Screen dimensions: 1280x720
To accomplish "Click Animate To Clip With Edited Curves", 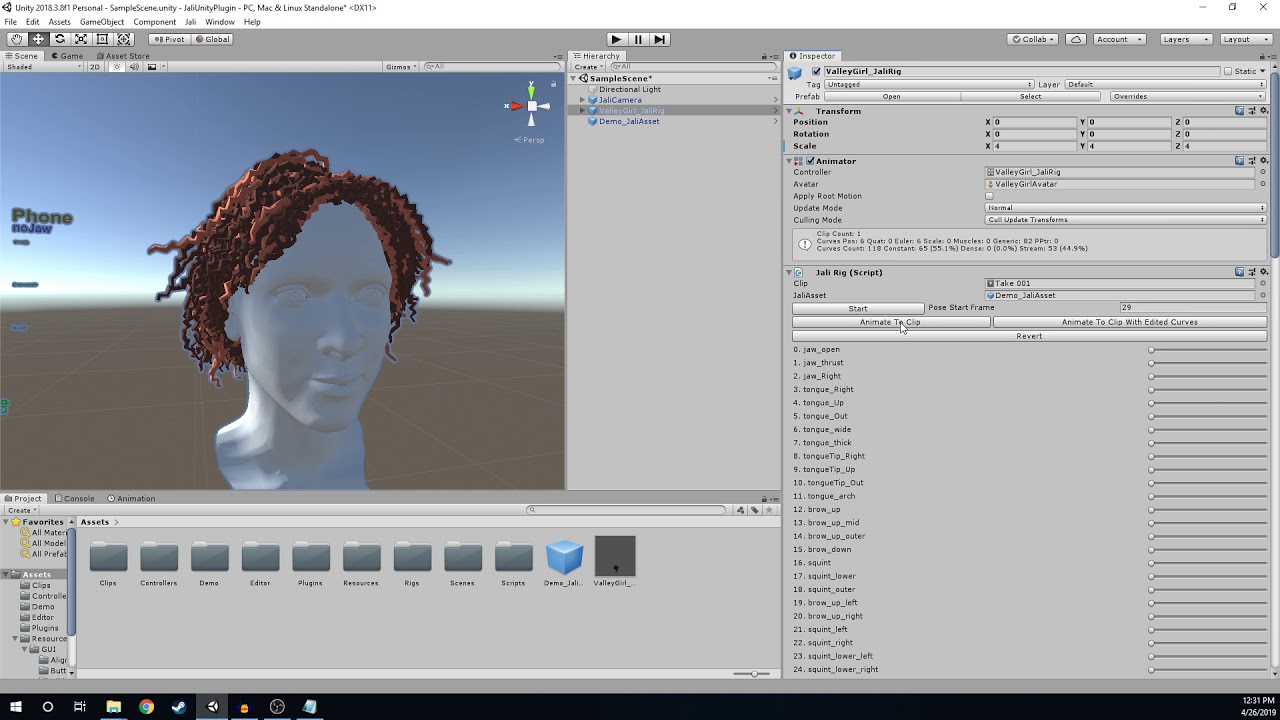I will click(x=1129, y=322).
